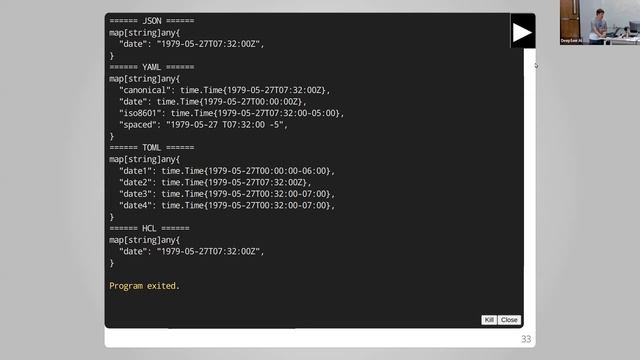Viewport: 640px width, 360px height.
Task: Click the "date1" entry in TOML output
Action: (x=227, y=171)
